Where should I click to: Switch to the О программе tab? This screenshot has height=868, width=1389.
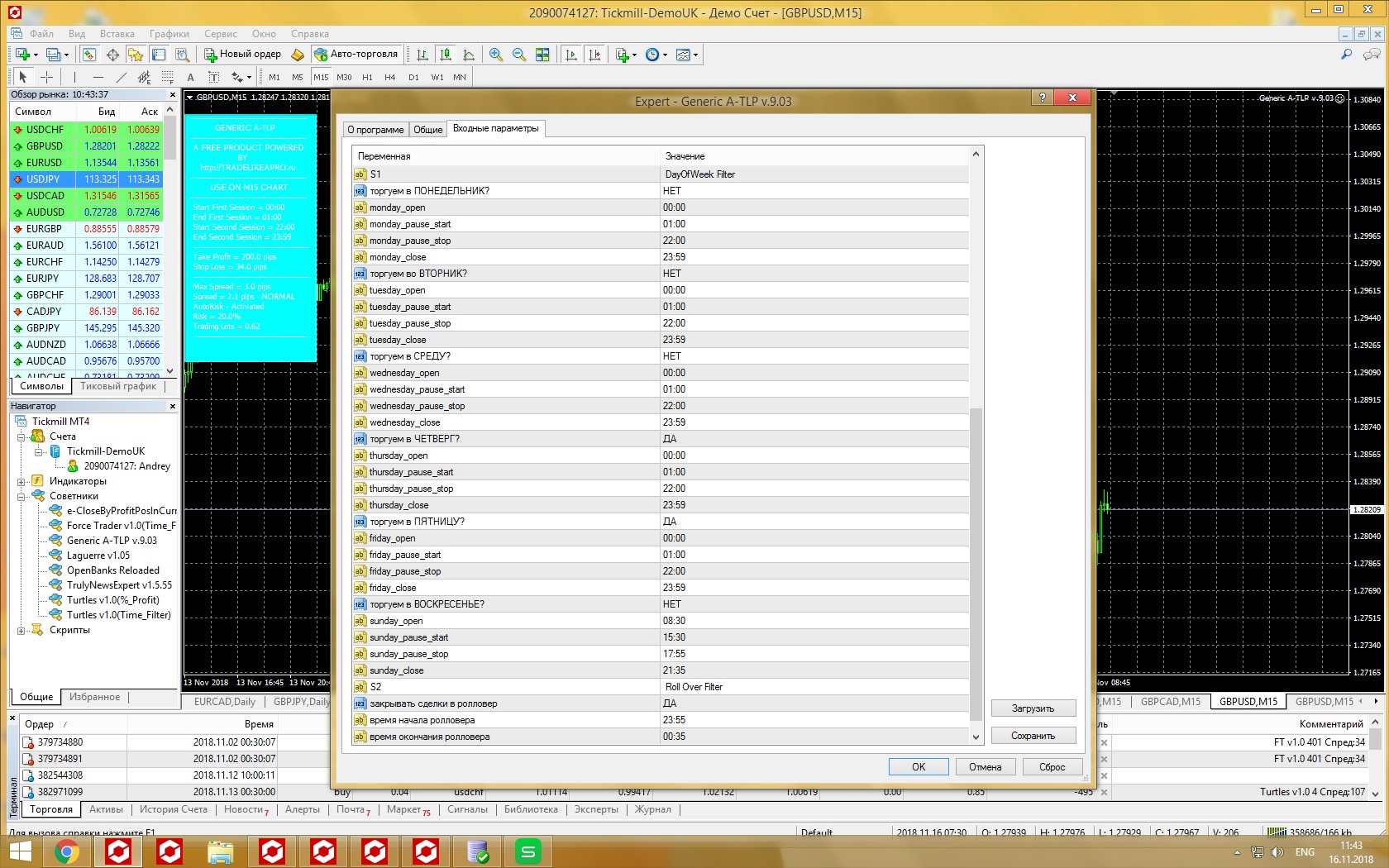(x=375, y=130)
